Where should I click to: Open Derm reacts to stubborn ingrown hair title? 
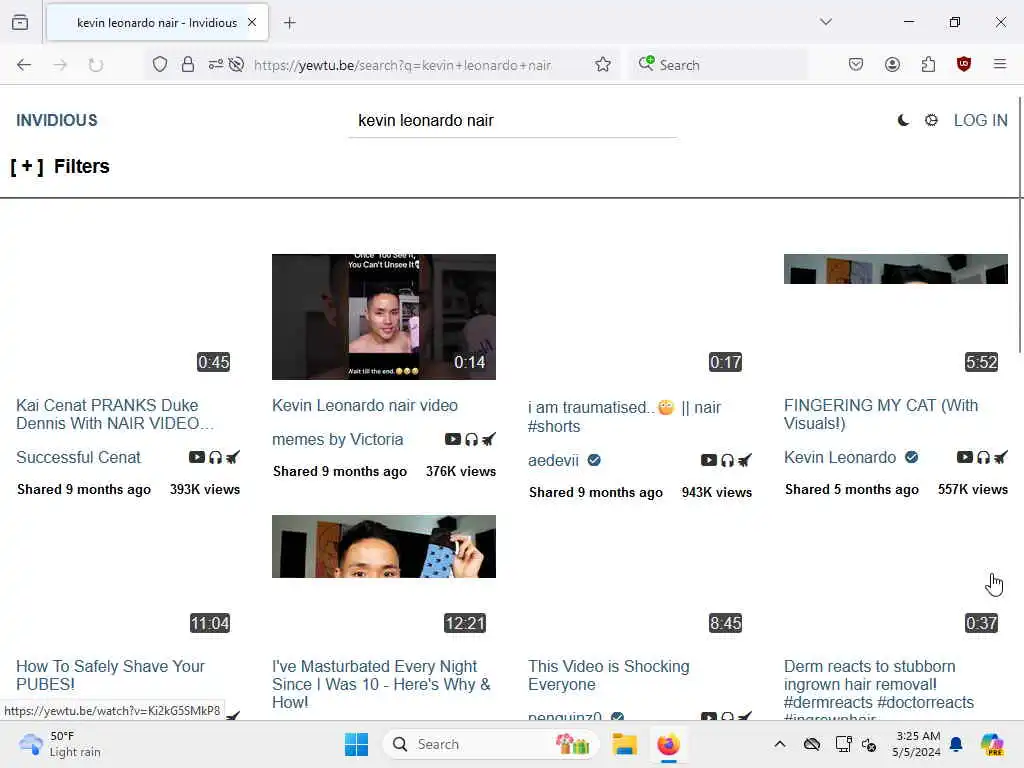click(879, 689)
